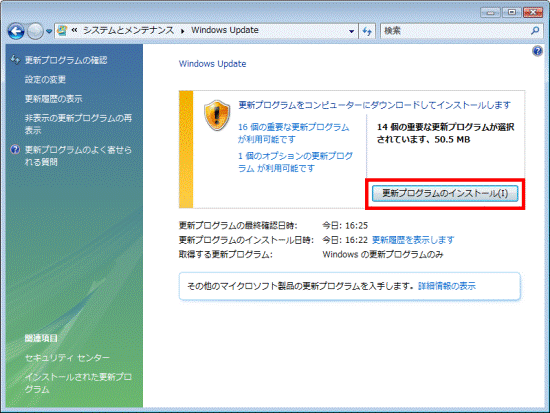Viewport: 550px width, 413px height.
Task: Maximize the Windows Update window
Action: tap(512, 13)
